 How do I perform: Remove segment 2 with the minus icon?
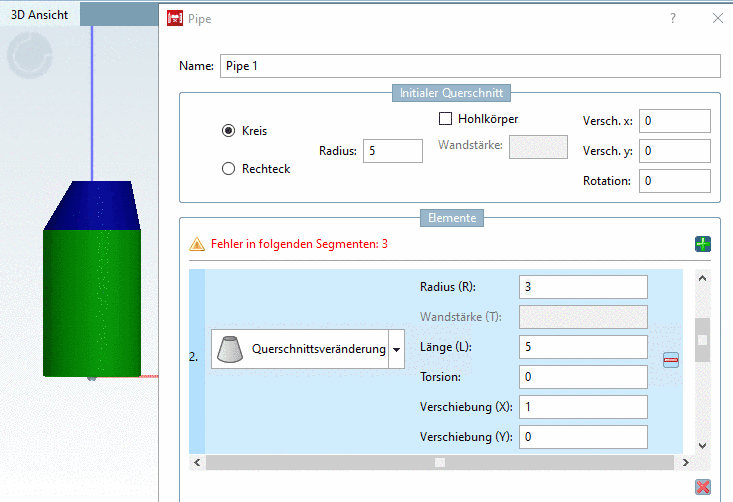point(671,360)
